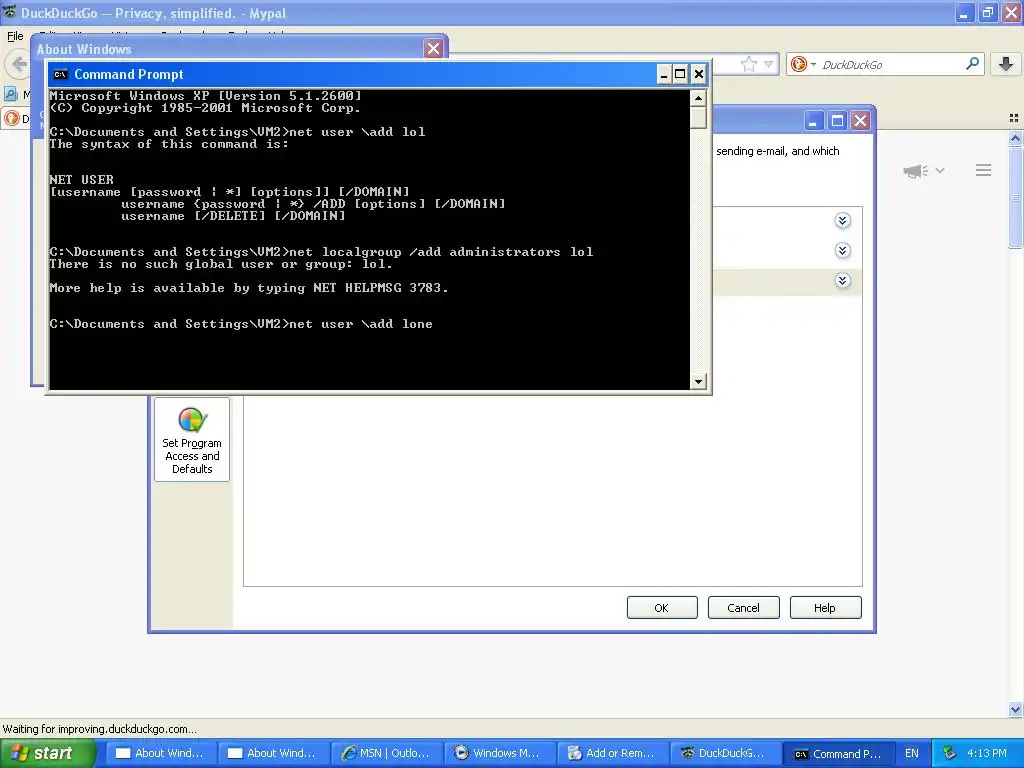
Task: Switch to Add or Remove Programs taskbar item
Action: tap(612, 753)
